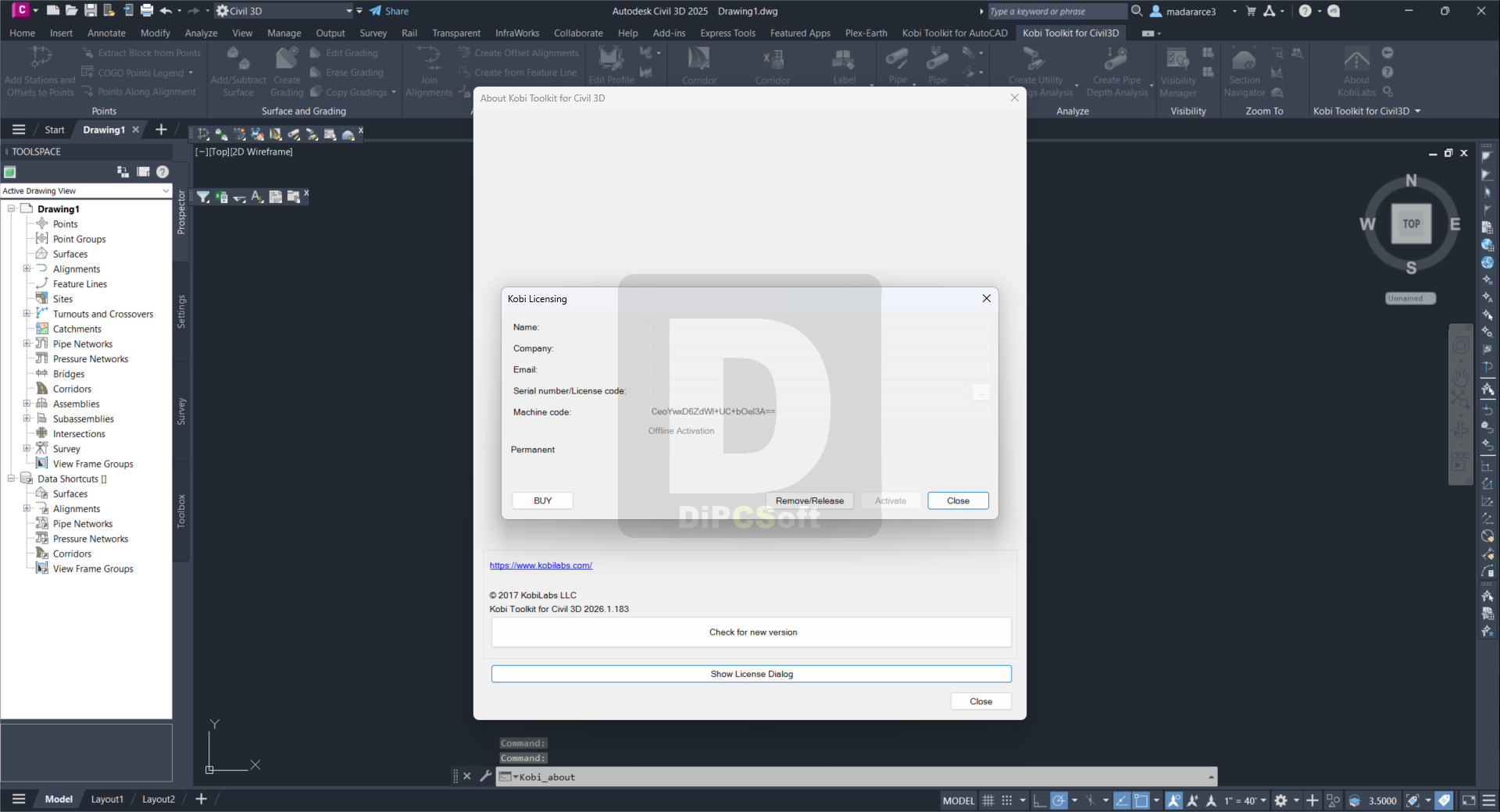Switch to the Annotate ribbon tab
The height and width of the screenshot is (812, 1500).
(106, 33)
